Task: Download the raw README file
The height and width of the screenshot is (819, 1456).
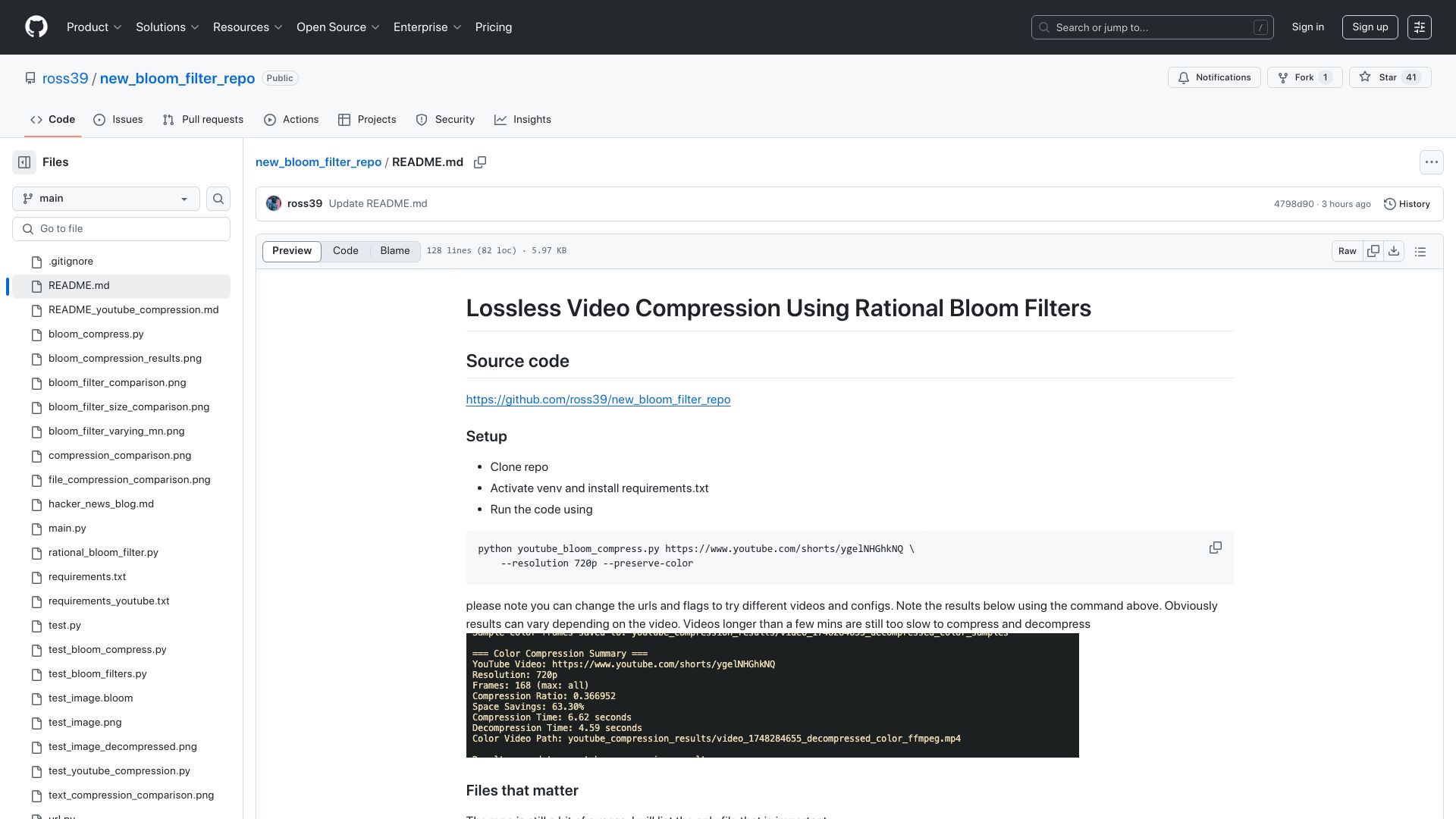Action: tap(1394, 251)
